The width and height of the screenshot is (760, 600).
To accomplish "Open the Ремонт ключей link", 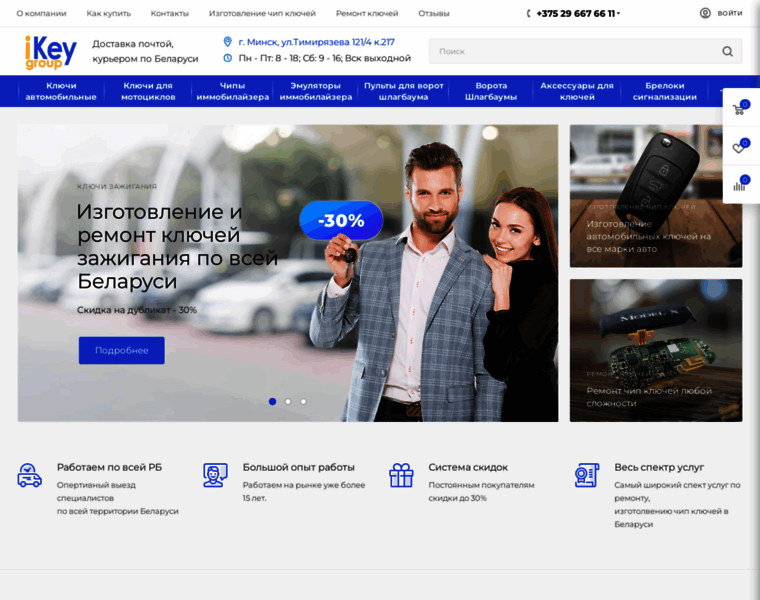I will pos(366,13).
